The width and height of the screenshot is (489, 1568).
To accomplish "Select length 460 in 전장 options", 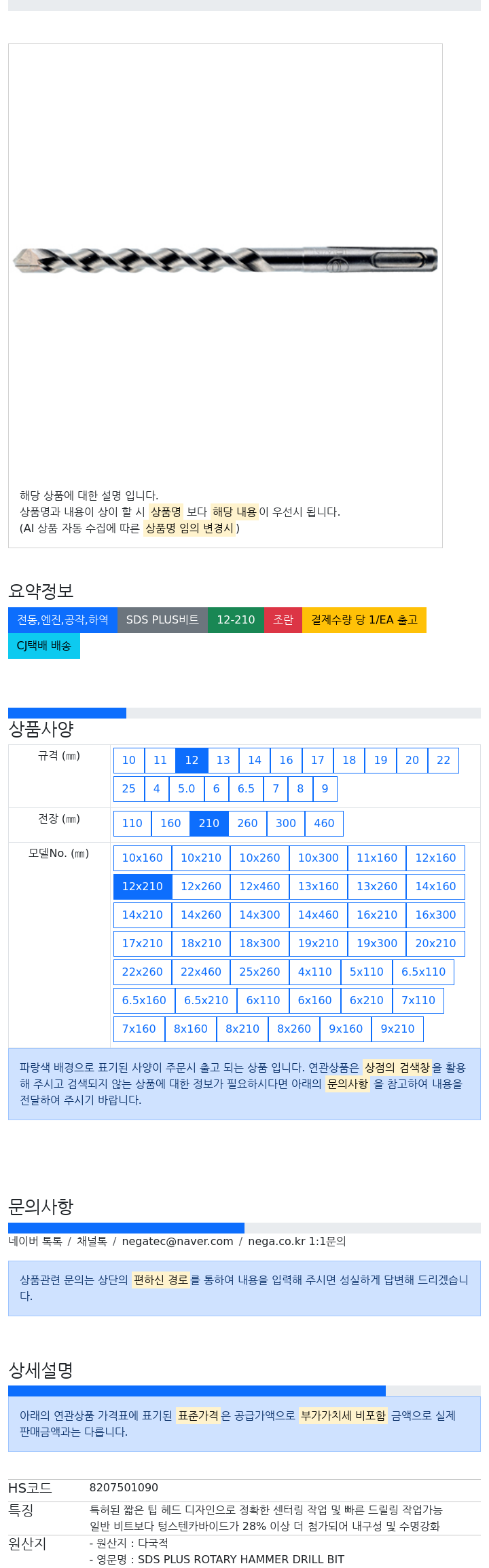I will (324, 824).
